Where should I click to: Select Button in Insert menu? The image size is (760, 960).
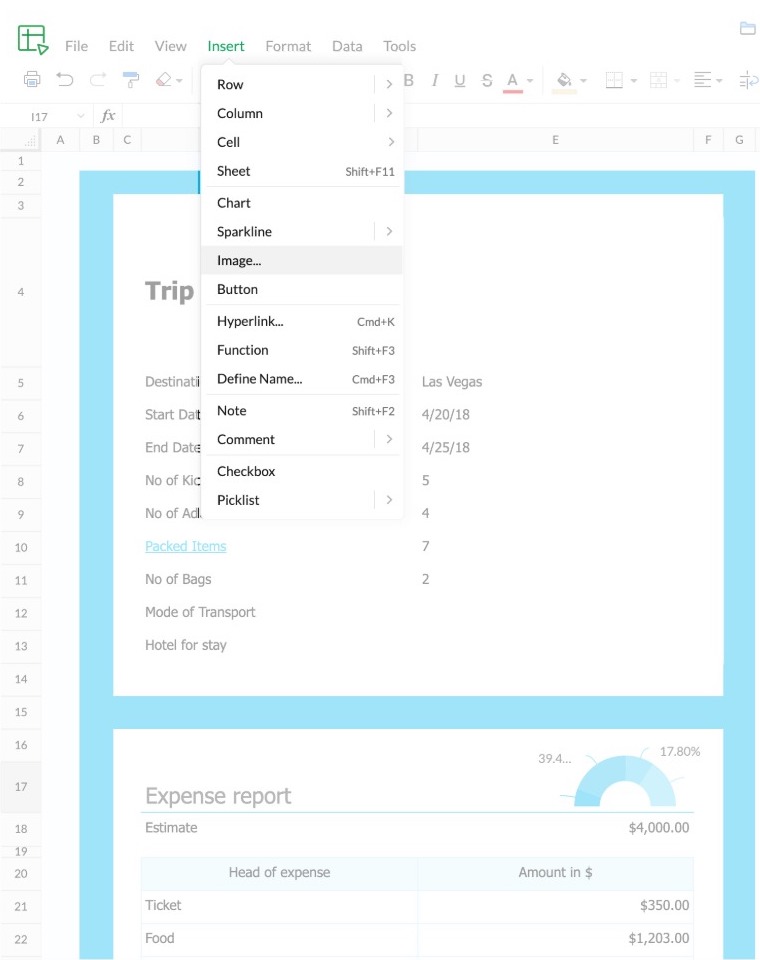point(302,289)
